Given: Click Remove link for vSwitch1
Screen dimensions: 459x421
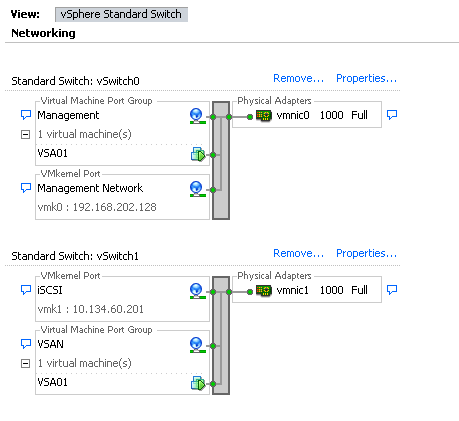Looking at the screenshot, I should (298, 253).
